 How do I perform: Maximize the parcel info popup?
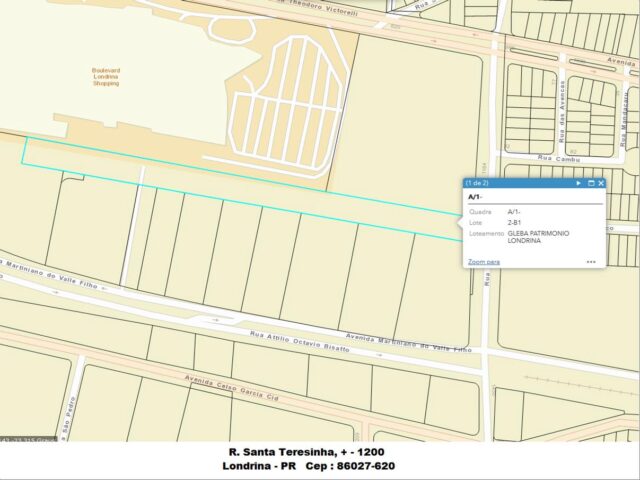[591, 183]
